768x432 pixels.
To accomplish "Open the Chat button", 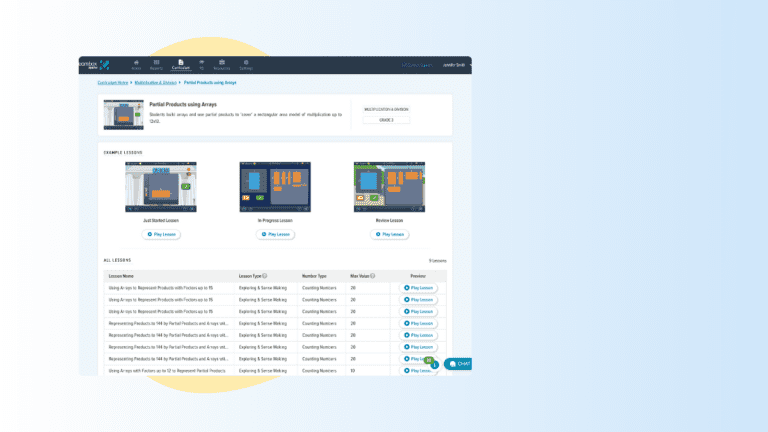I will point(458,364).
